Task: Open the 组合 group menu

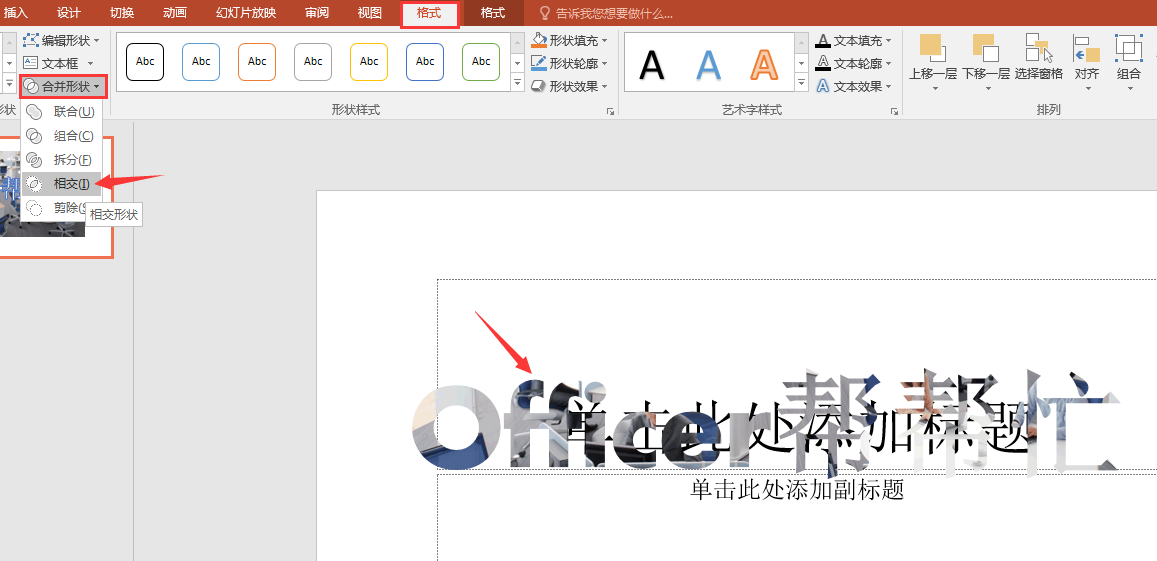Action: [1129, 63]
